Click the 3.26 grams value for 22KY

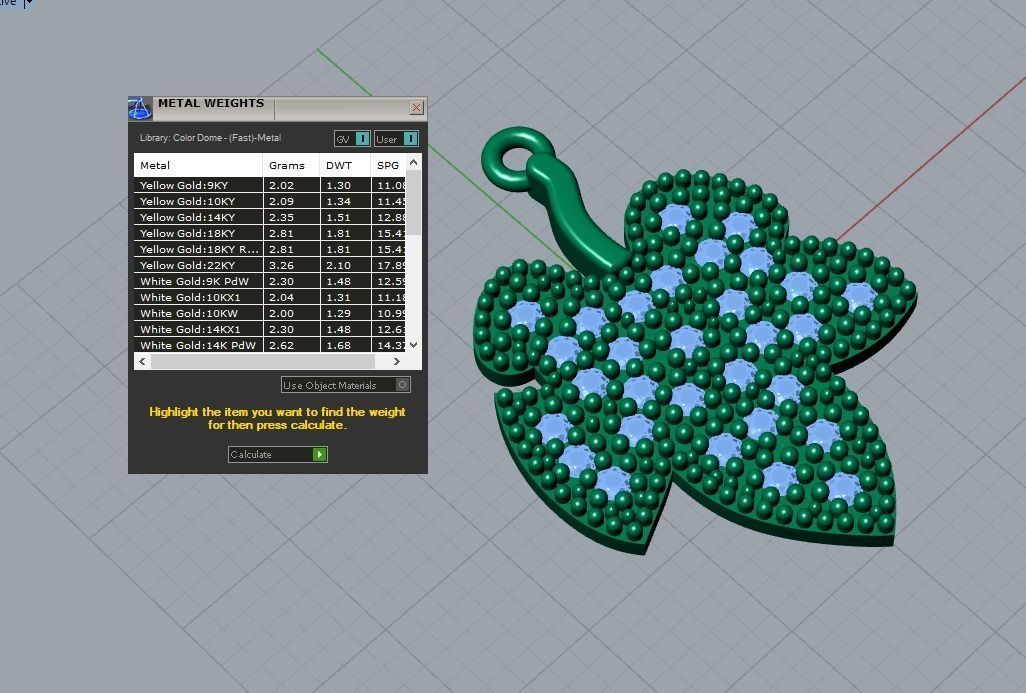(281, 266)
